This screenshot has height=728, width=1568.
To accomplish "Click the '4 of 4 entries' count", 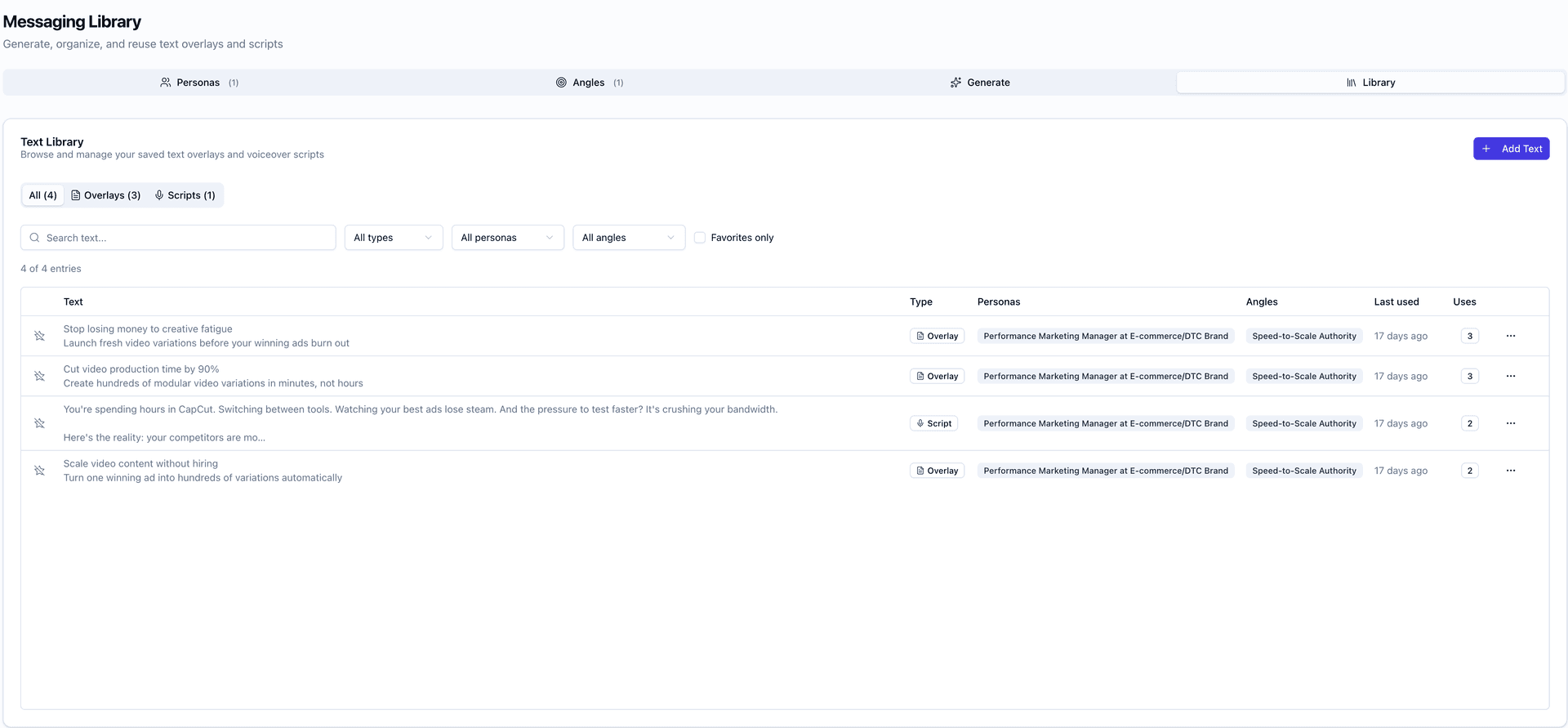I will point(51,269).
